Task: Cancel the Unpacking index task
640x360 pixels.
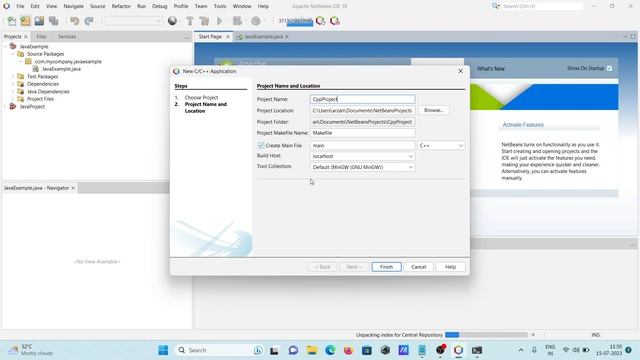Action: point(533,335)
